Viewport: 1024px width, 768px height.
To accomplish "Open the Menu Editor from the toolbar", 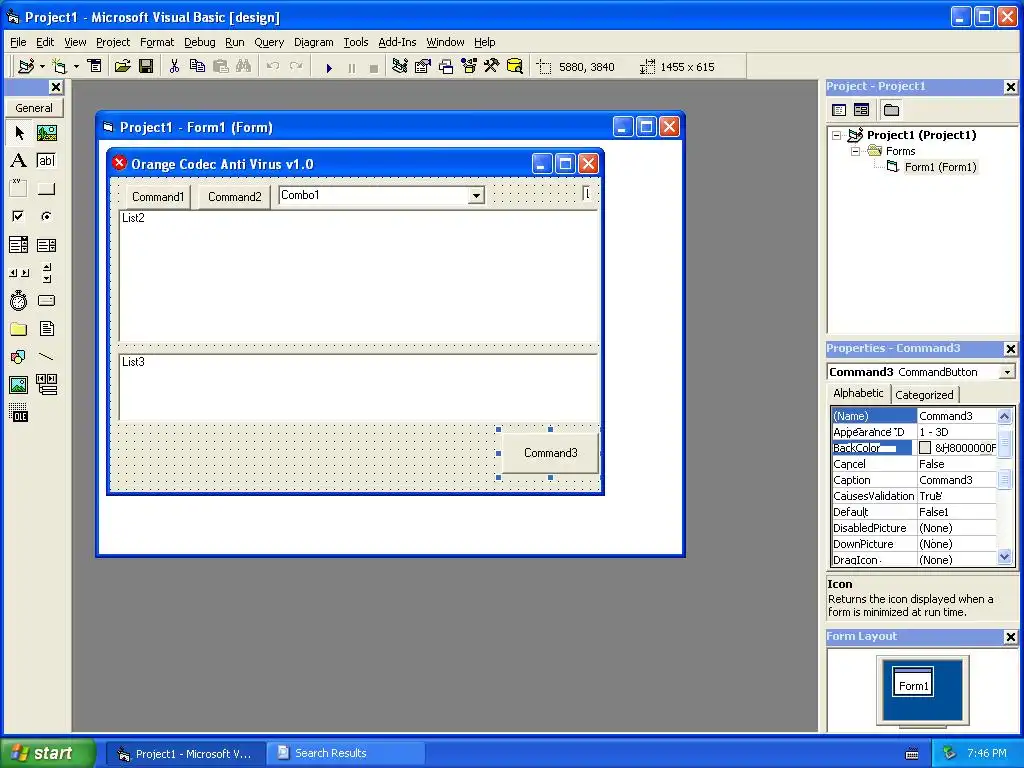I will pos(95,67).
